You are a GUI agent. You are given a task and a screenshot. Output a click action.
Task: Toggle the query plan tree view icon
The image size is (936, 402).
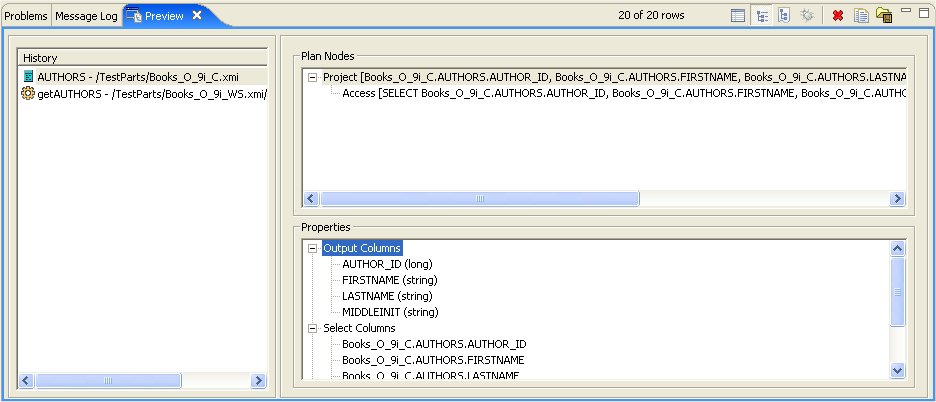pos(761,16)
